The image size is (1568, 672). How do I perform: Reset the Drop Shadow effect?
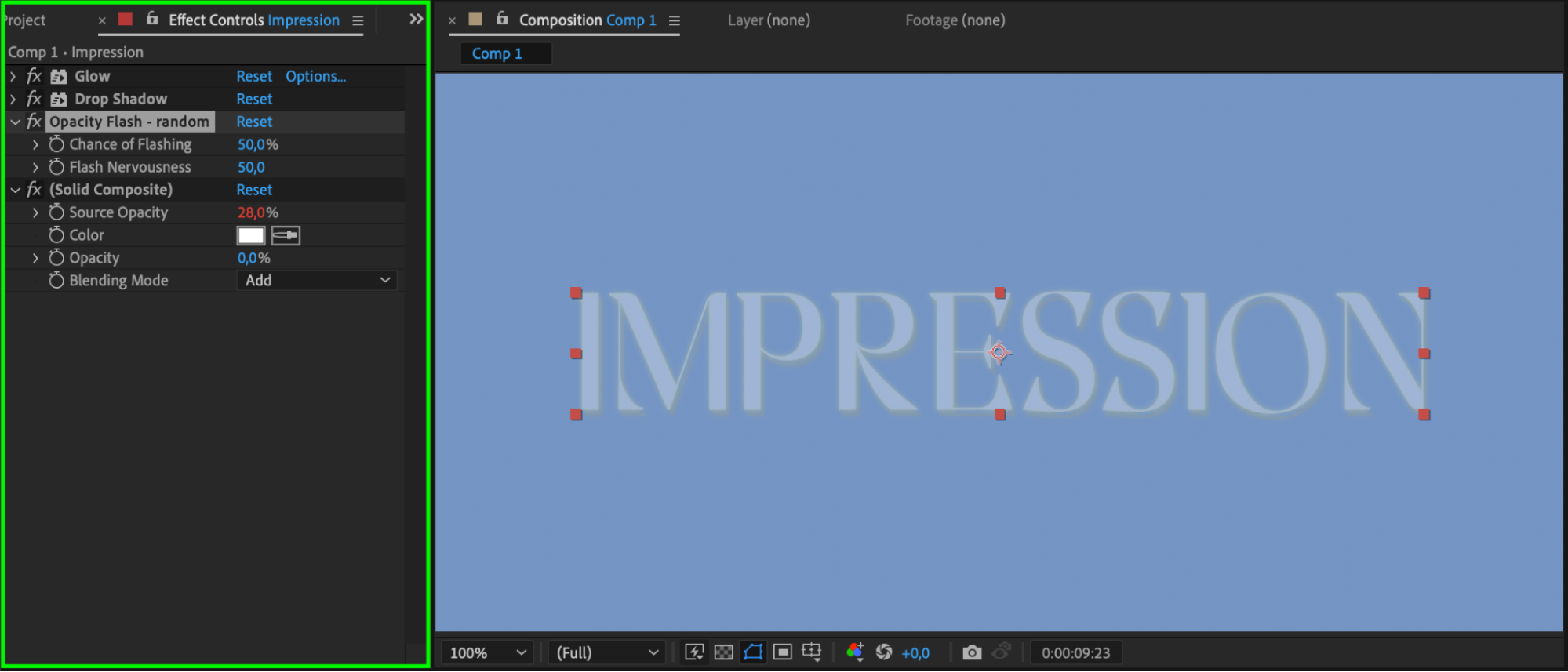tap(254, 99)
